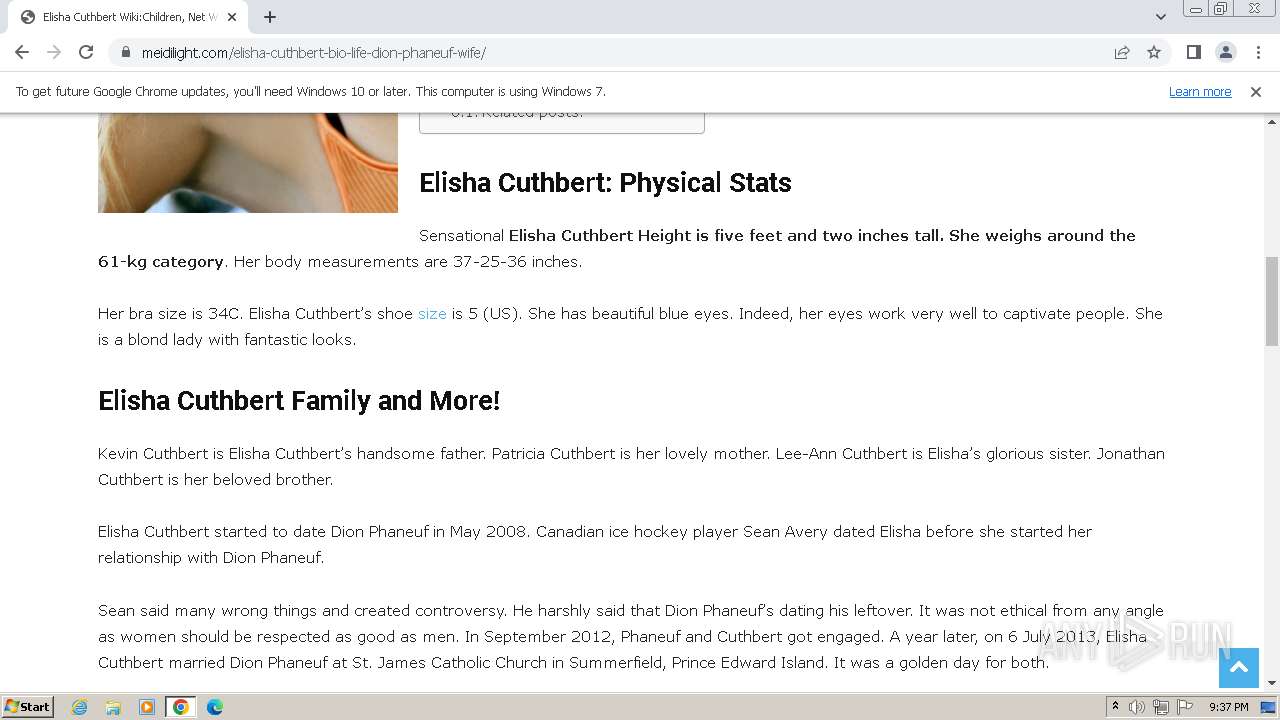Expand the tab search chevron
Viewport: 1280px width, 720px height.
(1161, 17)
